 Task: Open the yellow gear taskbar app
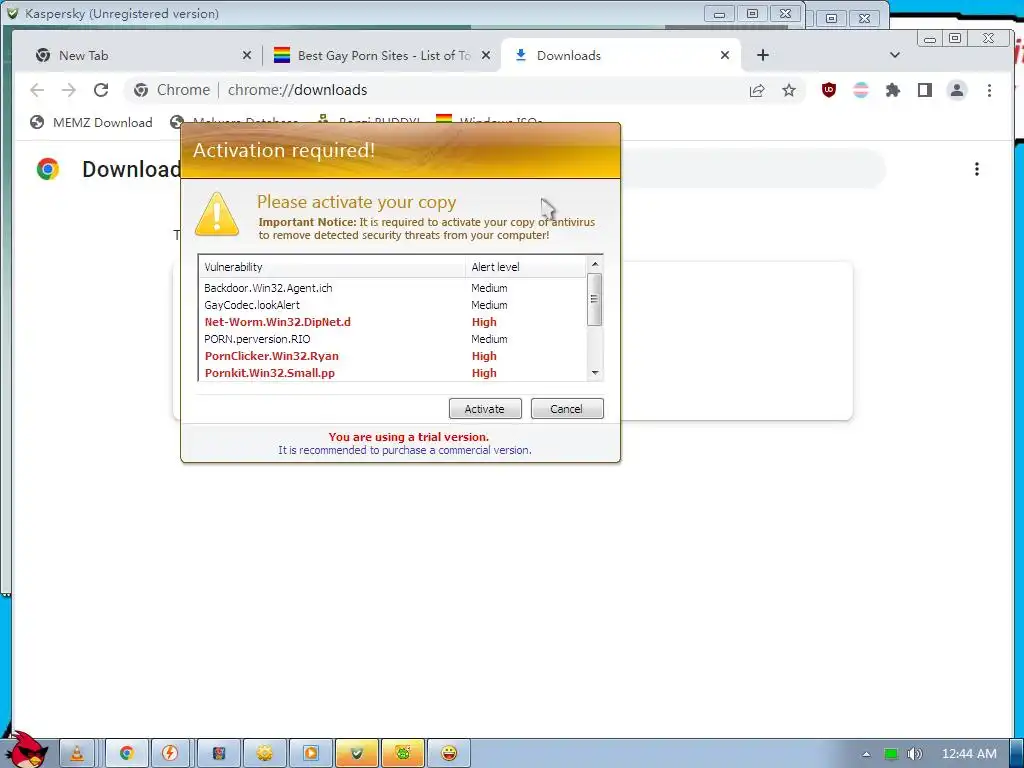(x=264, y=754)
